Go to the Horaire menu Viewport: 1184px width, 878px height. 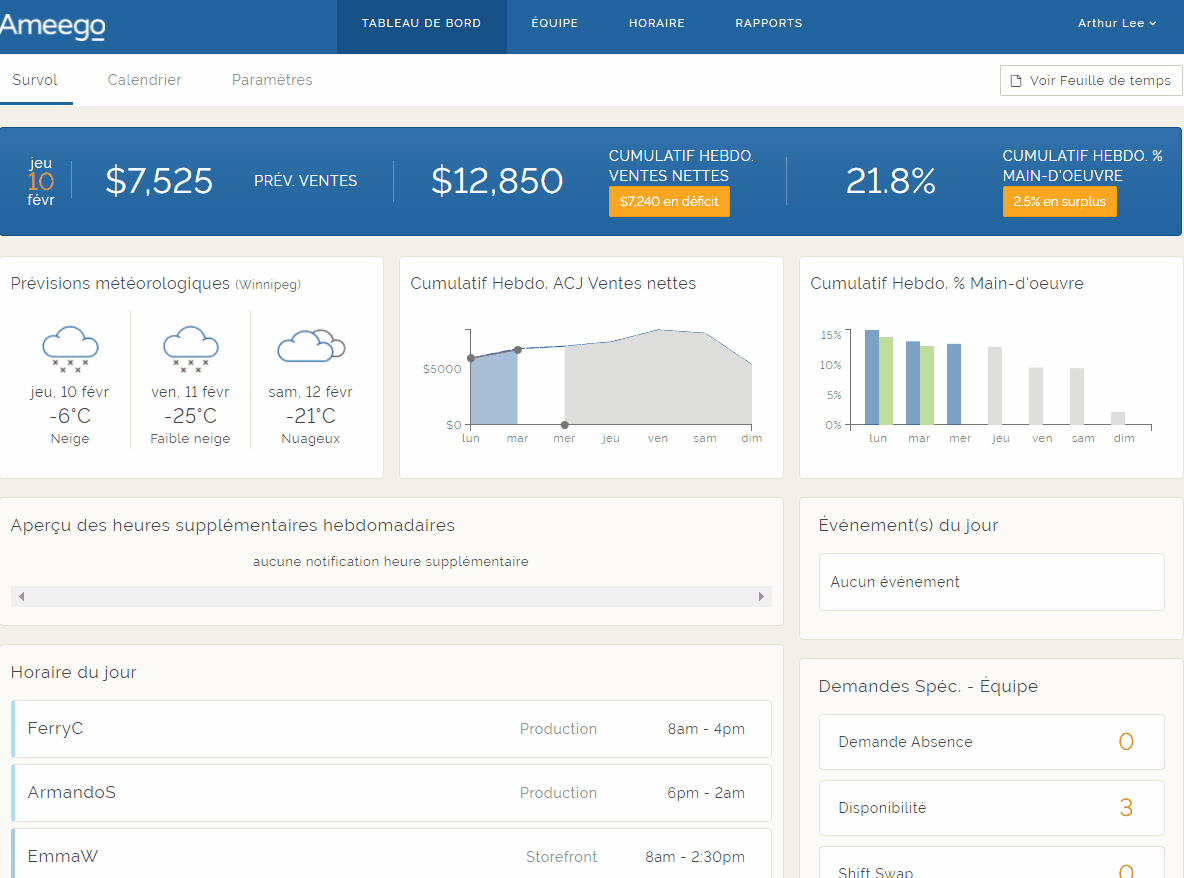coord(656,23)
